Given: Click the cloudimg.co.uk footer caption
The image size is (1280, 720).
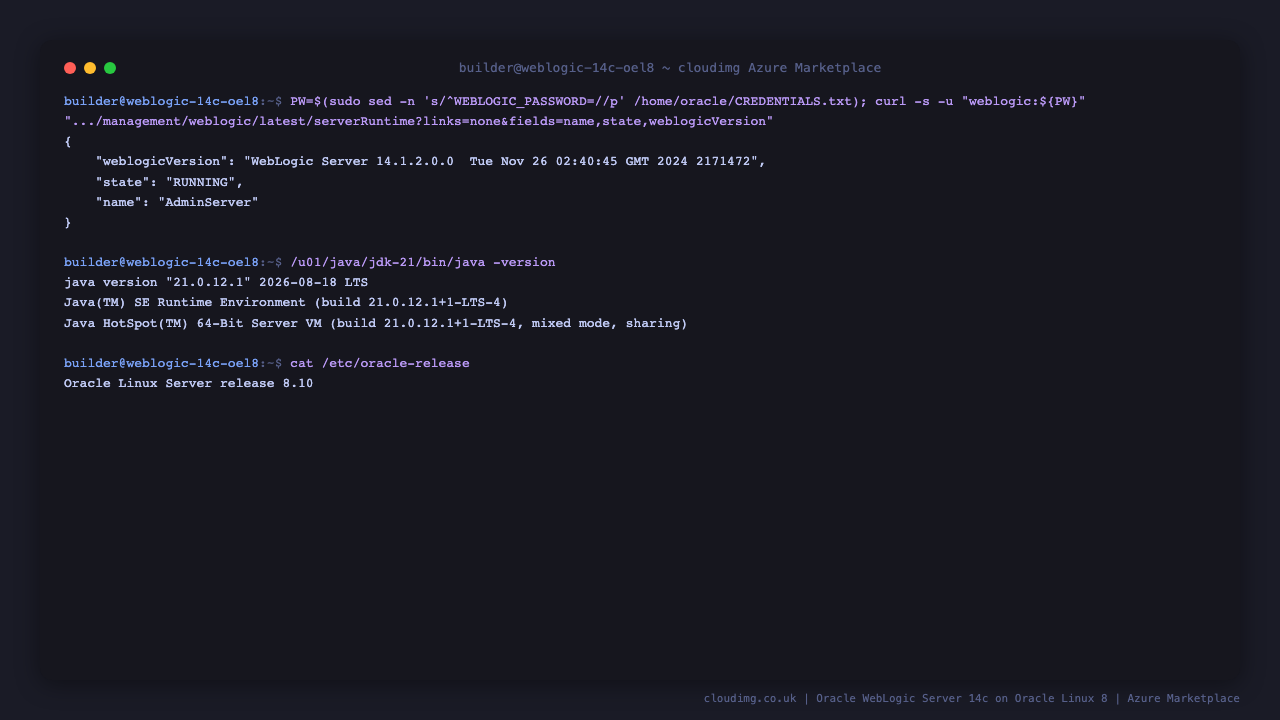Looking at the screenshot, I should pyautogui.click(x=972, y=698).
